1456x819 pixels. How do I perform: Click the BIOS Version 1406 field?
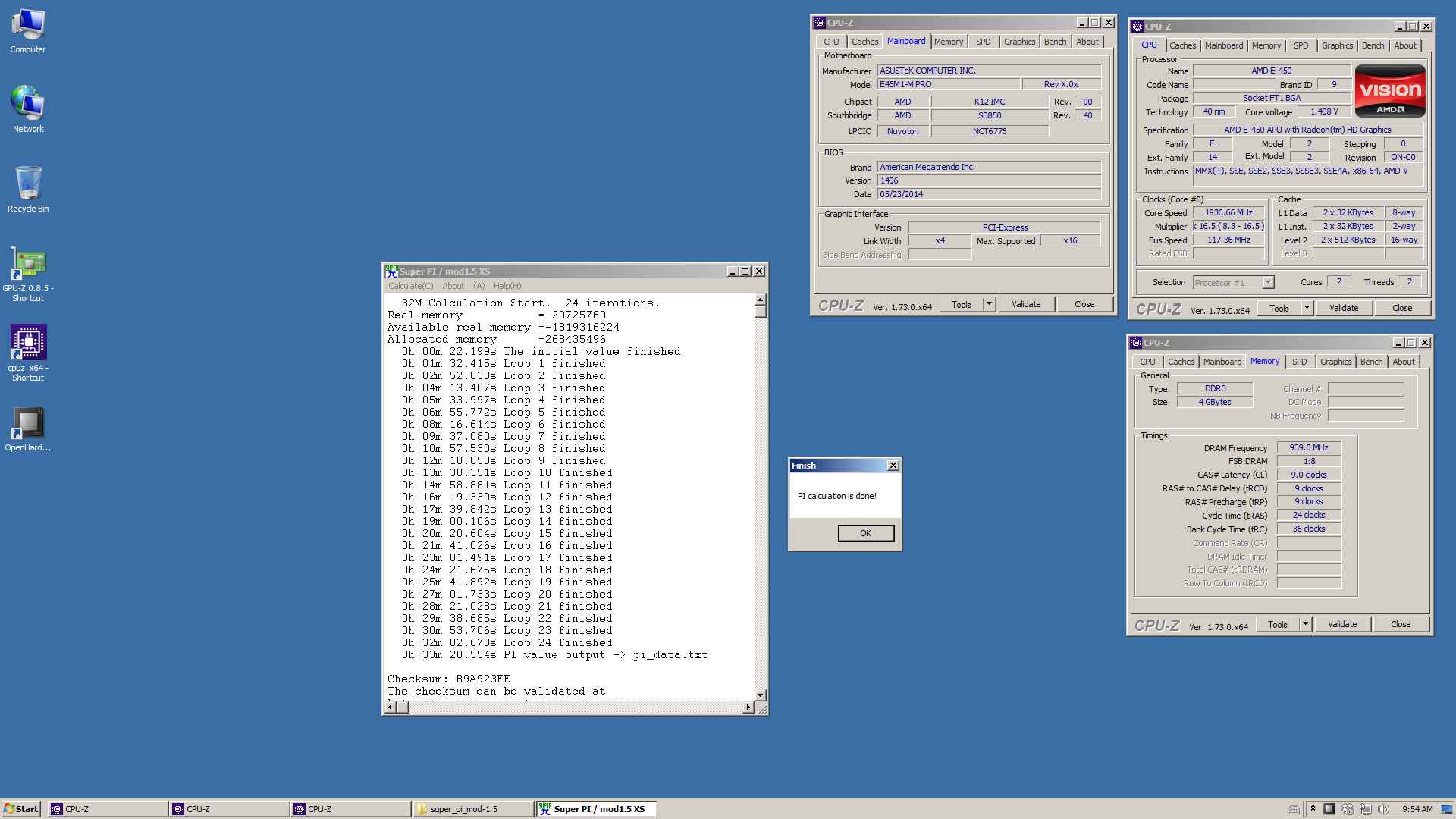click(989, 180)
